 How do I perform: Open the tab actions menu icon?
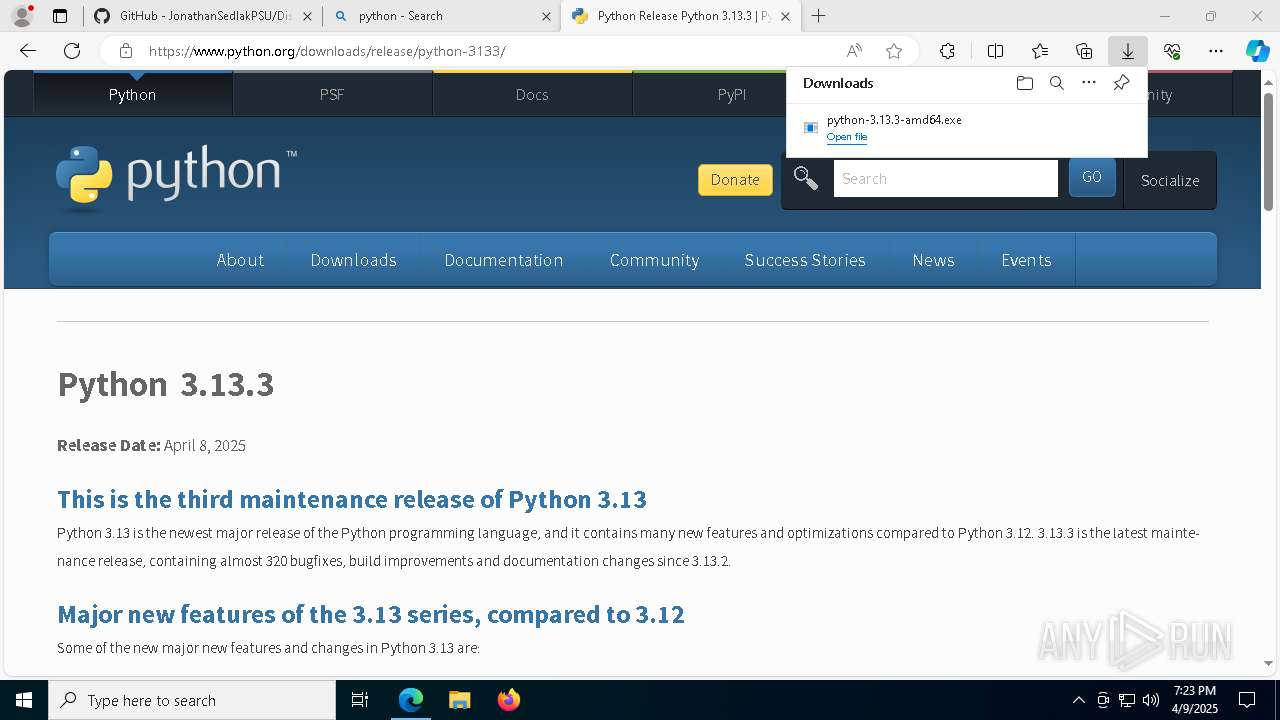[x=60, y=16]
